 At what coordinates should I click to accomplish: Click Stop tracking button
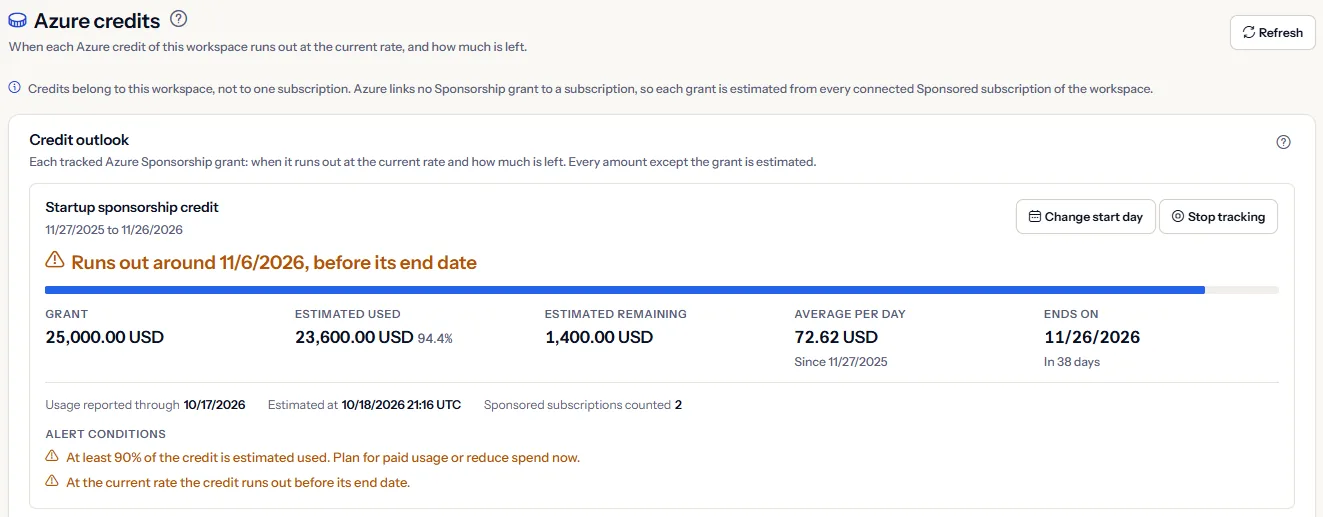coord(1218,217)
